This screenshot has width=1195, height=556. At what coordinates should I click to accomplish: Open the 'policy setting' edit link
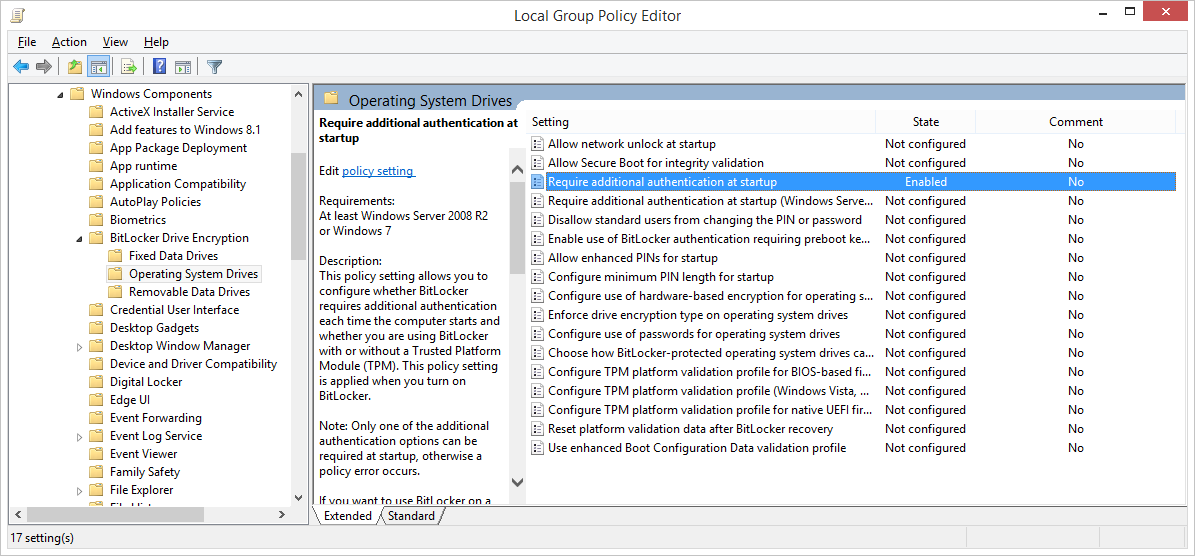point(378,171)
